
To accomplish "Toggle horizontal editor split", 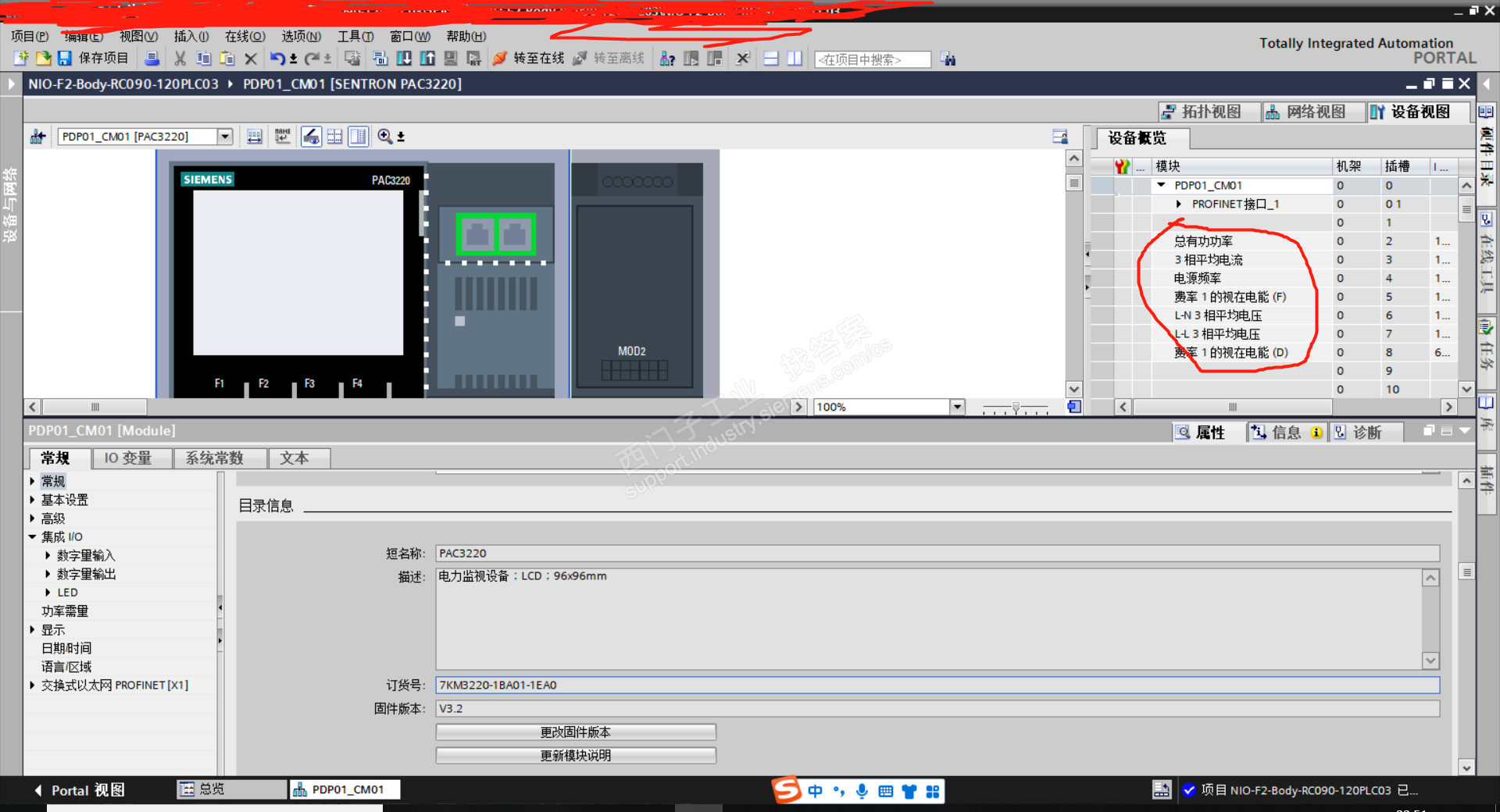I will (771, 59).
